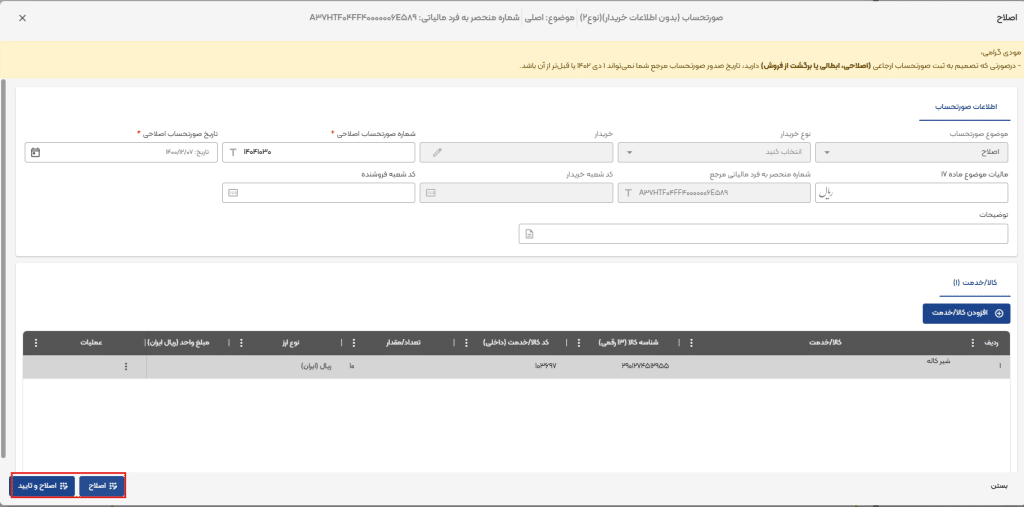Click the اصلاح و تایید button

coord(43,486)
